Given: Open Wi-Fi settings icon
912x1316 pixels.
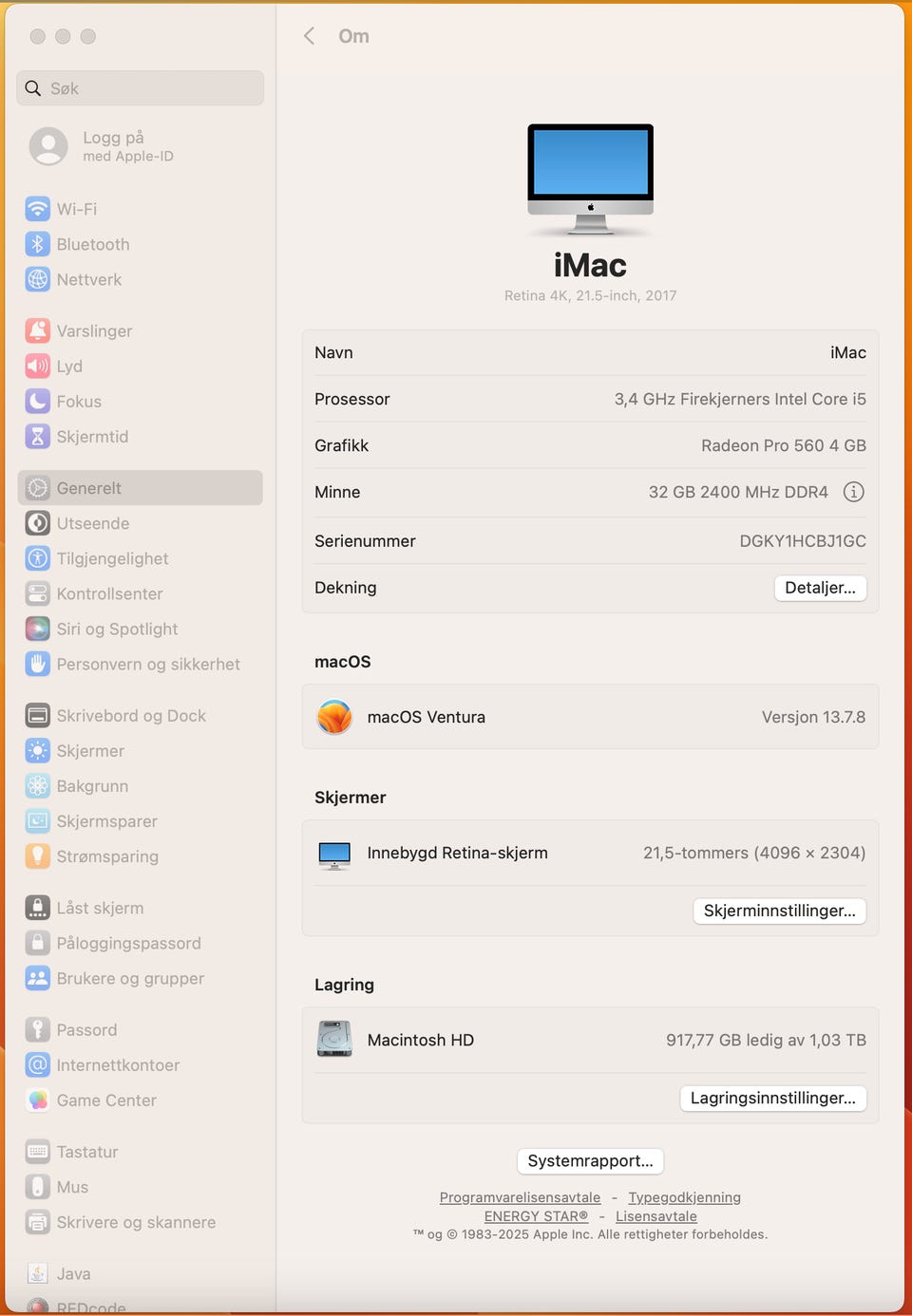Looking at the screenshot, I should [x=37, y=209].
